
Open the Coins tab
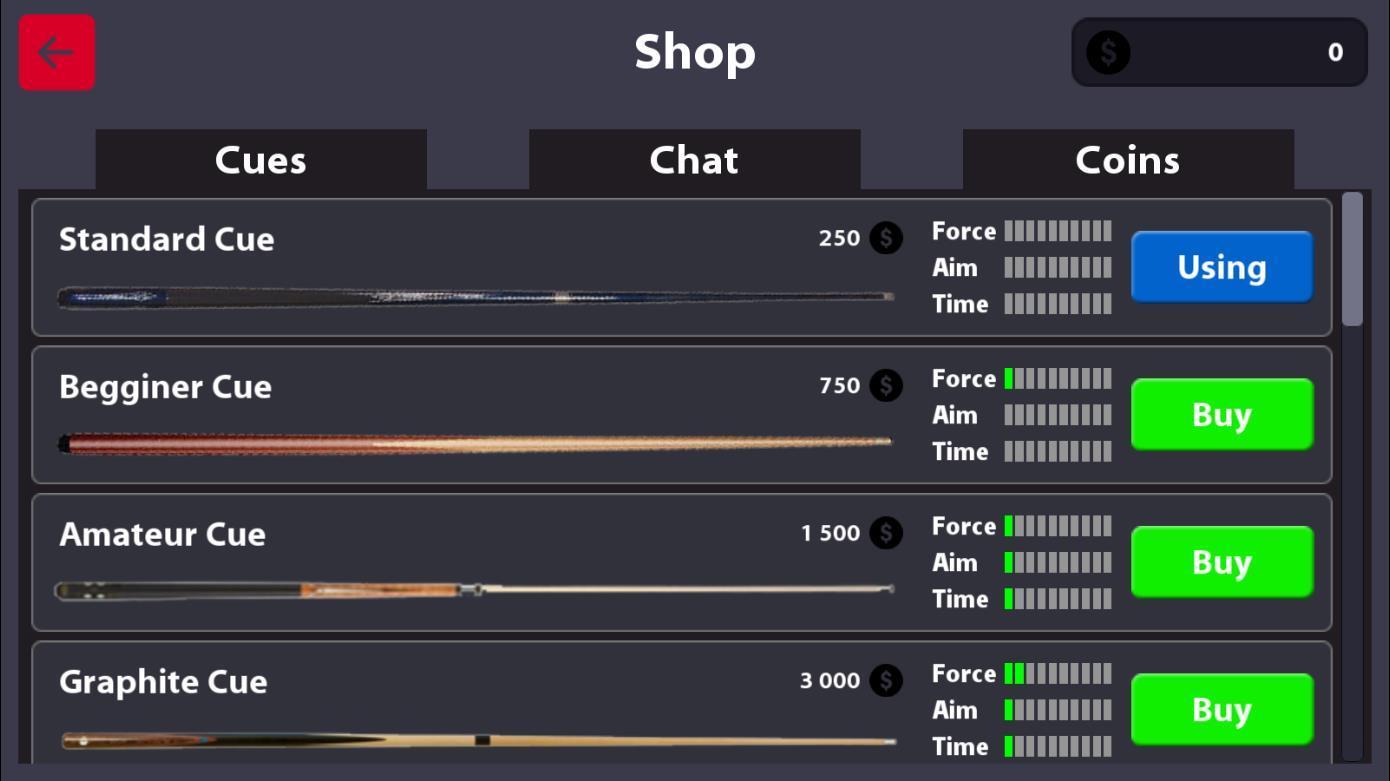pos(1127,160)
